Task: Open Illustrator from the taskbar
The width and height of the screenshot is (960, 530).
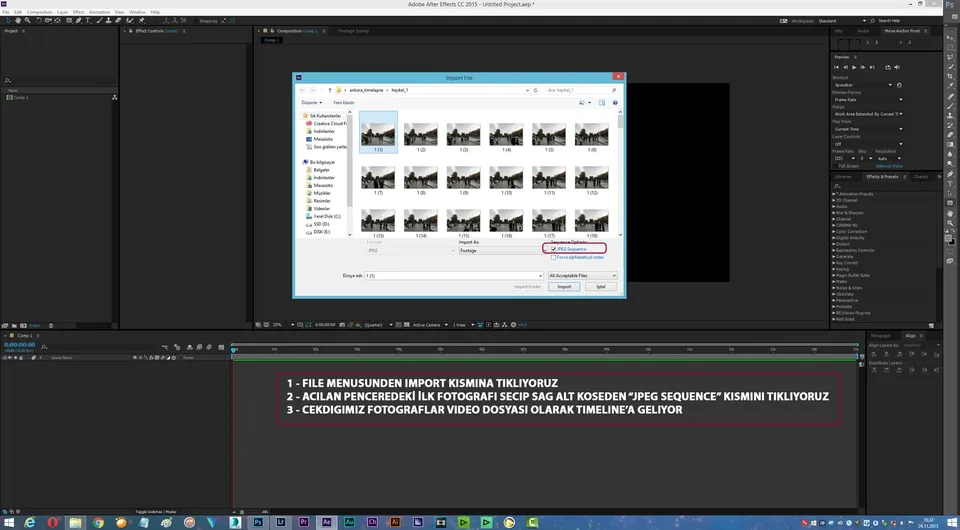Action: pyautogui.click(x=395, y=522)
